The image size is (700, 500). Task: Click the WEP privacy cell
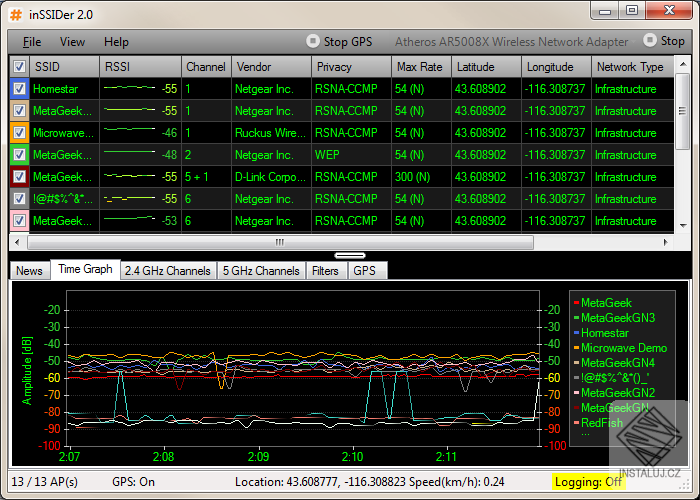tap(351, 155)
